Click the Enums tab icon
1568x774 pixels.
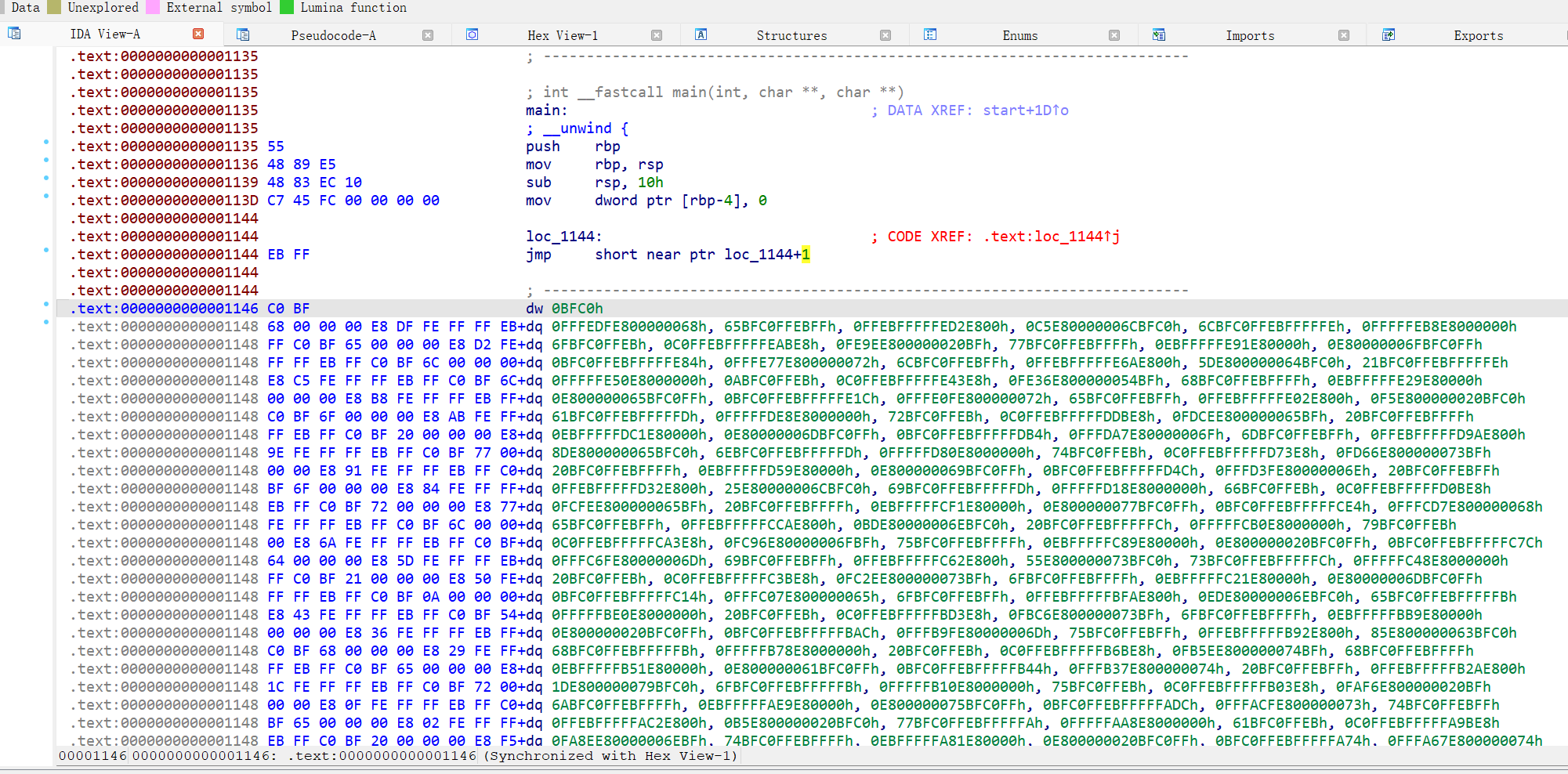(930, 34)
